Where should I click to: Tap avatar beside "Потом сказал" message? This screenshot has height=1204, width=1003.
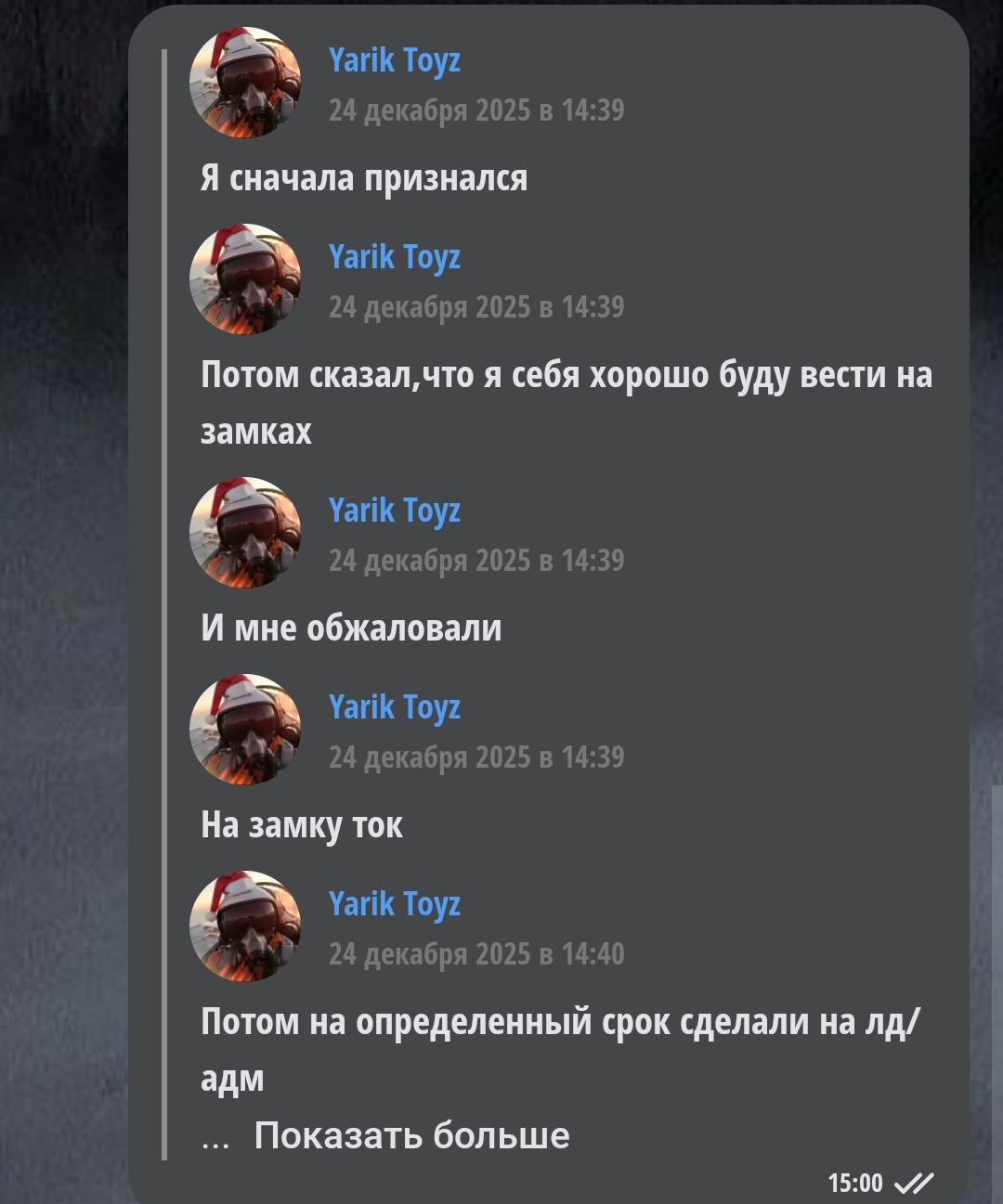[245, 279]
